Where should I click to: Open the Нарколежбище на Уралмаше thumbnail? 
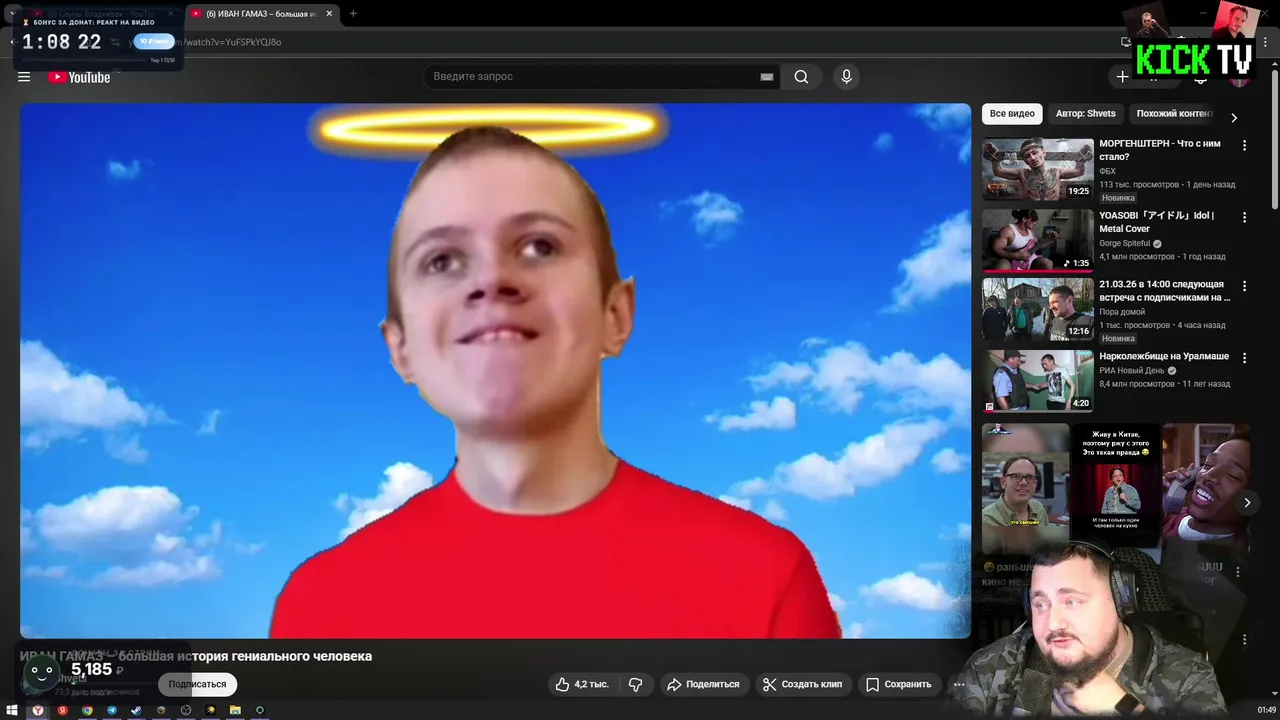click(1037, 381)
